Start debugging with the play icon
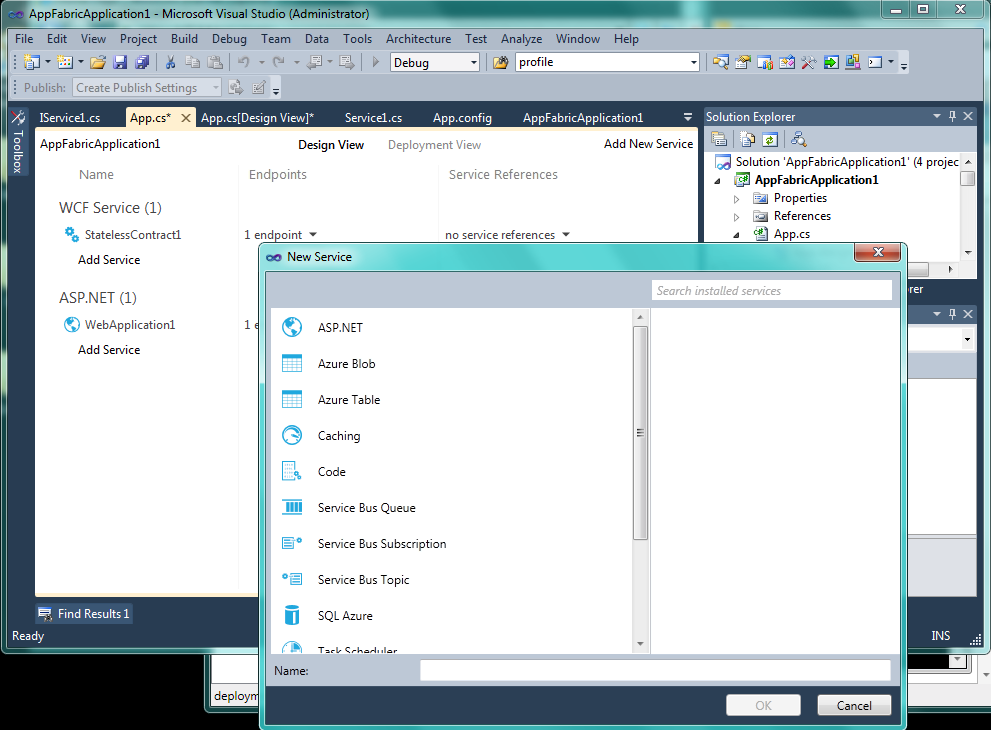 coord(375,62)
